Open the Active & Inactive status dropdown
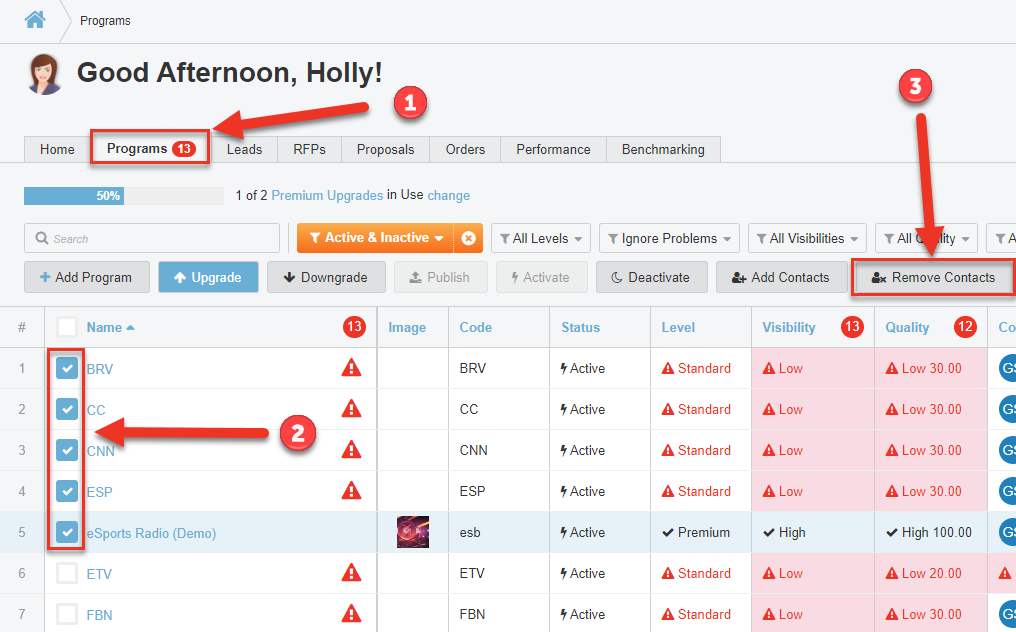Image resolution: width=1016 pixels, height=632 pixels. point(376,238)
